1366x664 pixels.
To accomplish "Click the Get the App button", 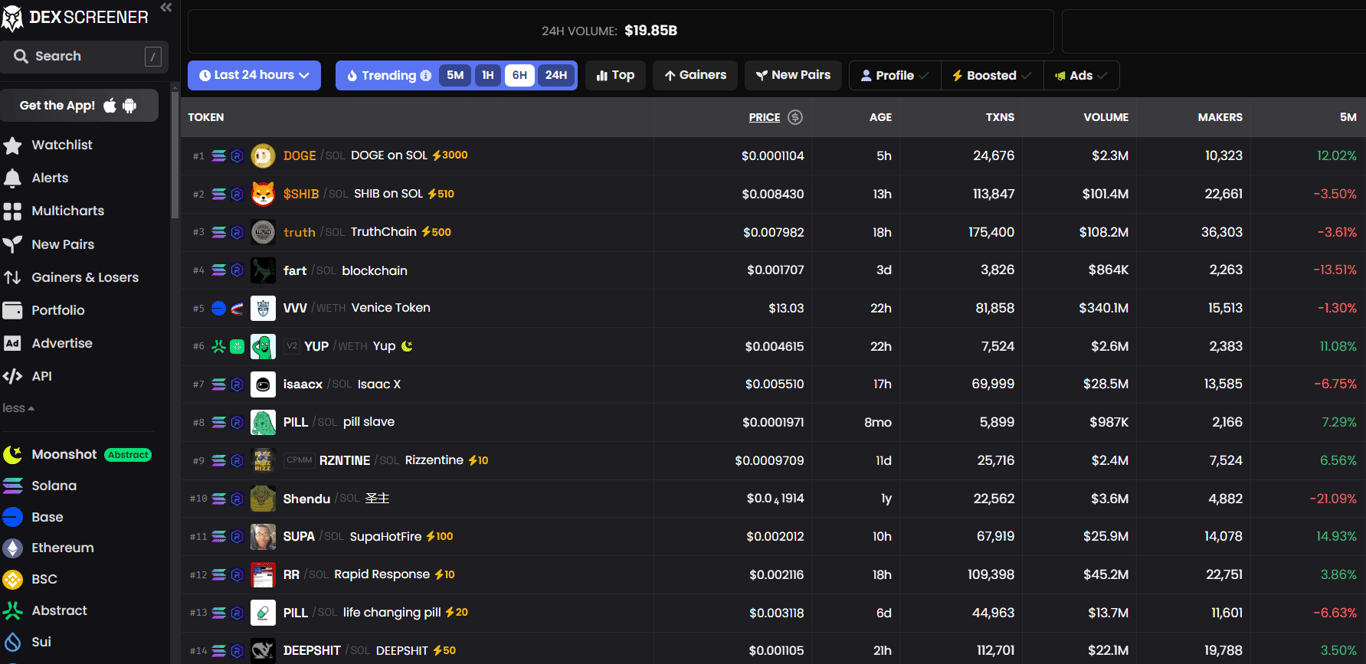I will click(79, 105).
